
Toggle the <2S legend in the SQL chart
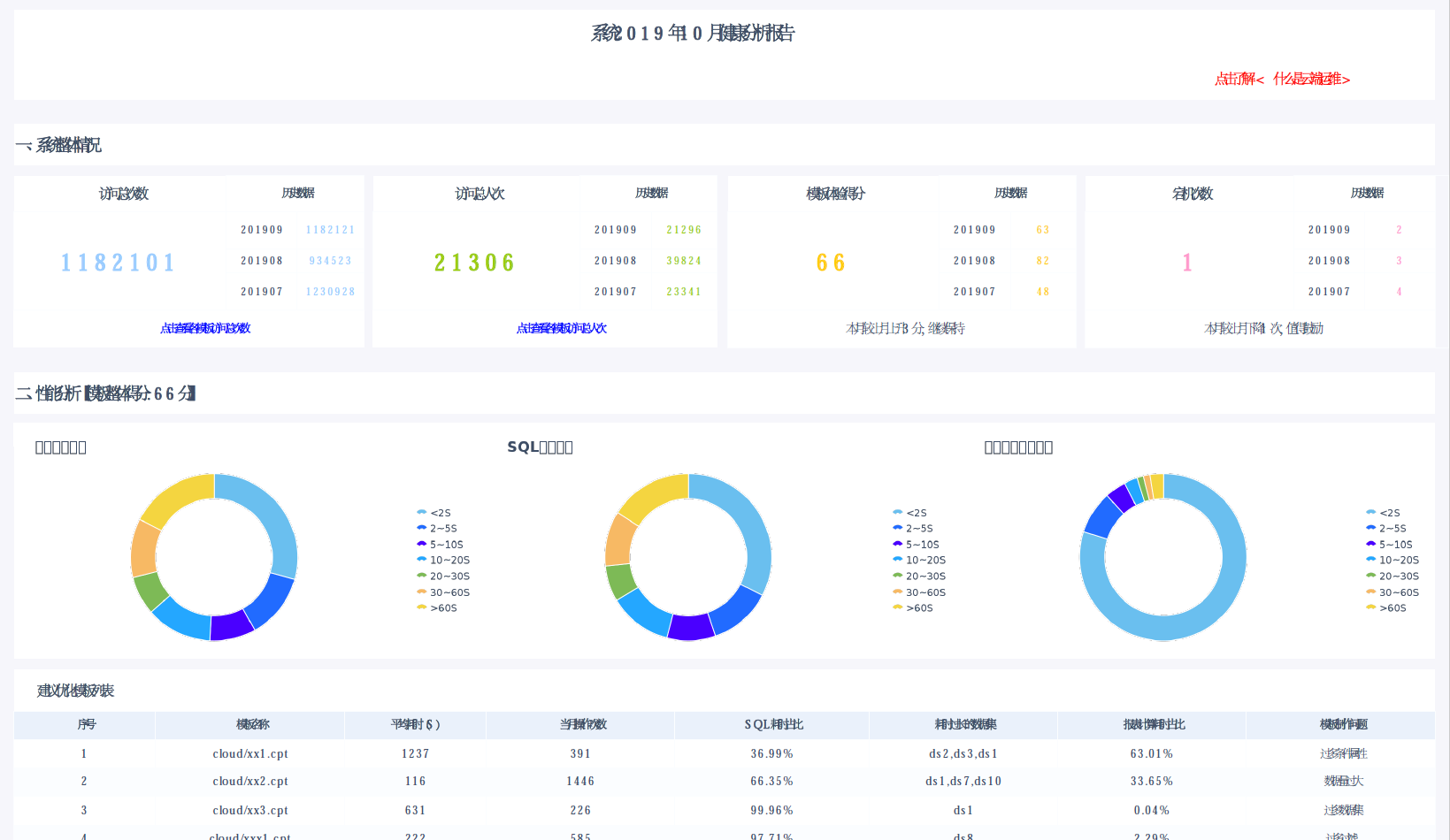[910, 513]
